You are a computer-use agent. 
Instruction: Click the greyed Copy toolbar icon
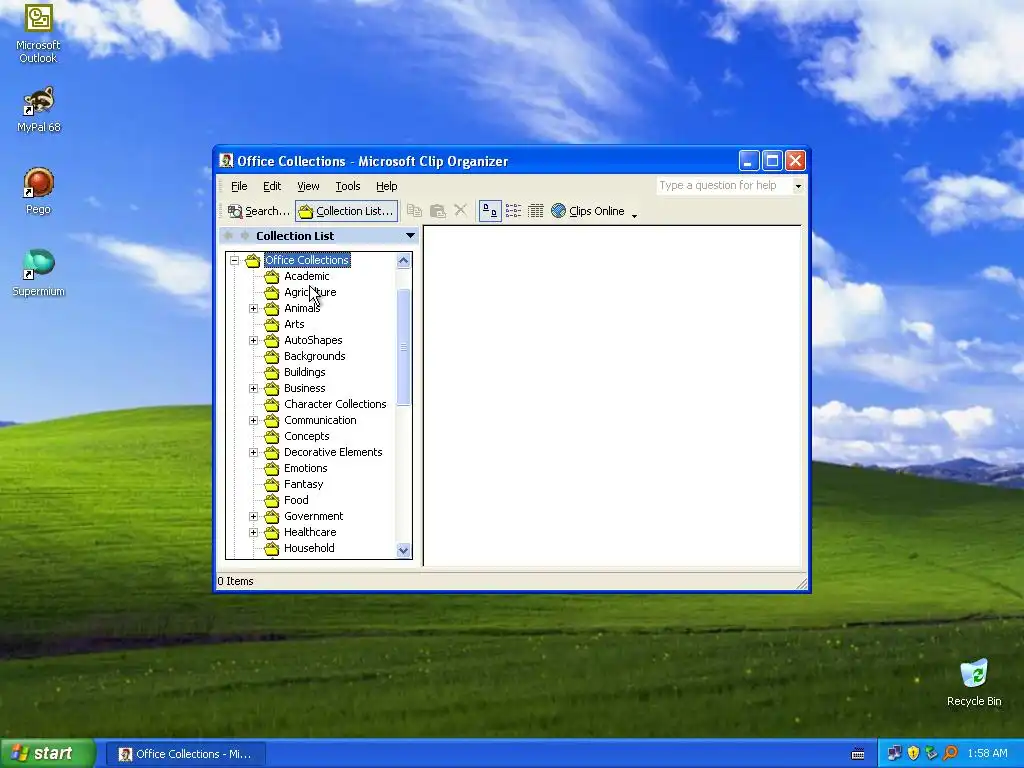[414, 211]
